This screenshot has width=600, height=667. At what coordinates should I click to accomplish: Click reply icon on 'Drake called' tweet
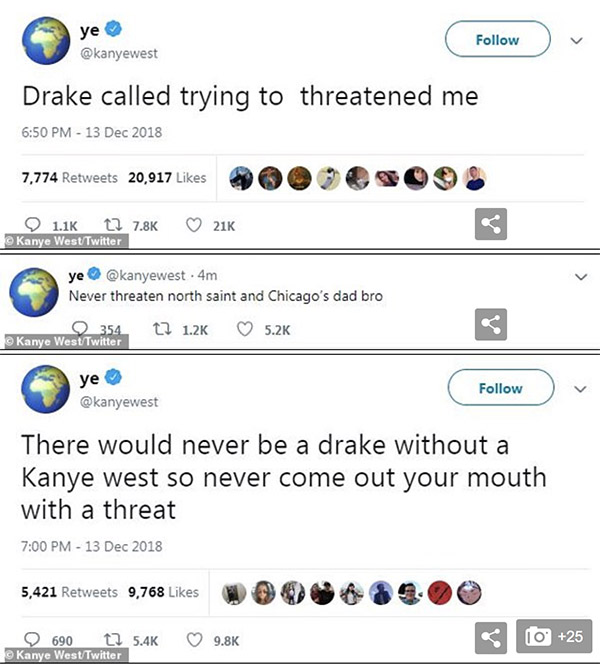(x=33, y=224)
